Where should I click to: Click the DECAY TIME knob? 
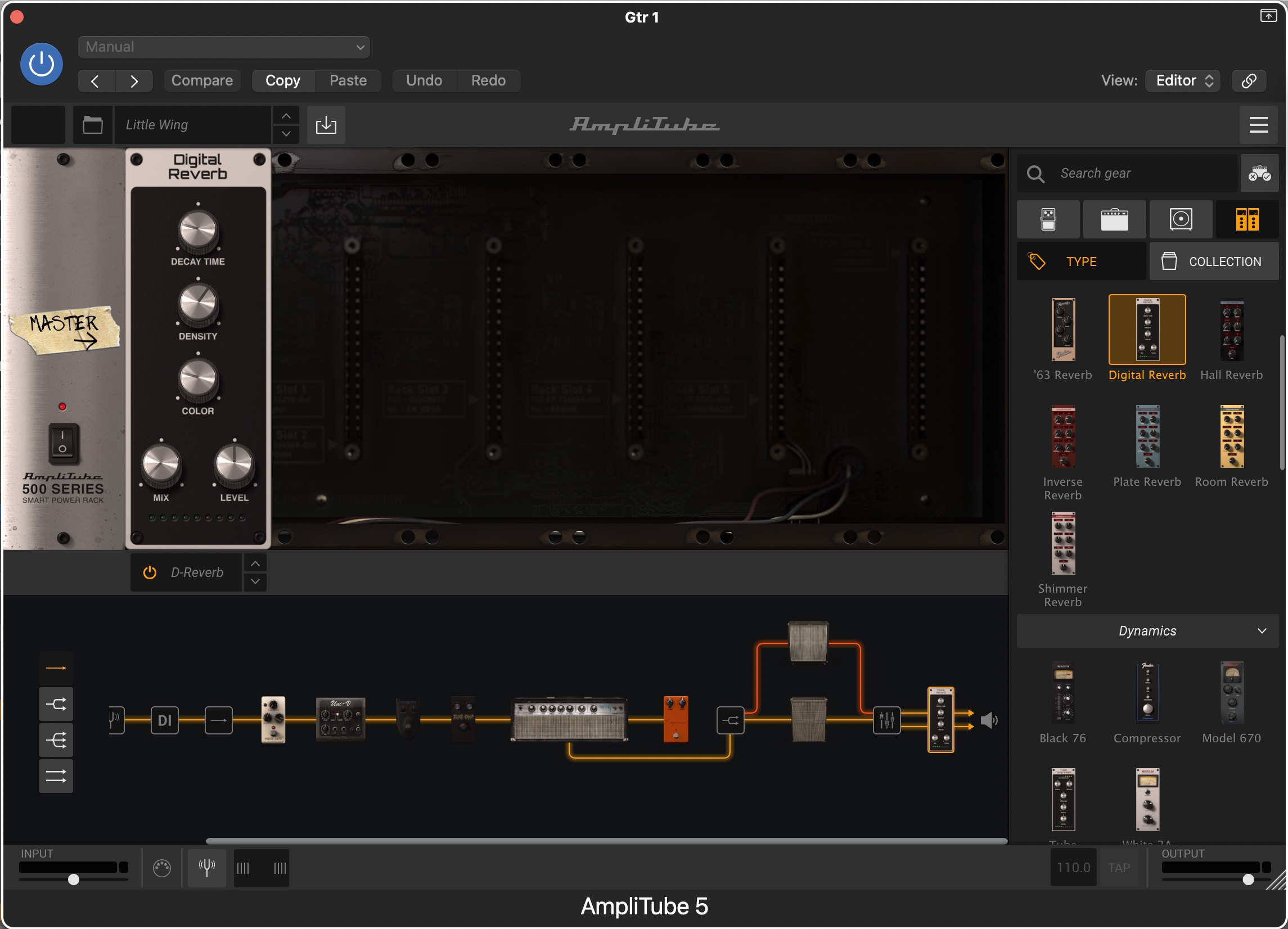(198, 230)
